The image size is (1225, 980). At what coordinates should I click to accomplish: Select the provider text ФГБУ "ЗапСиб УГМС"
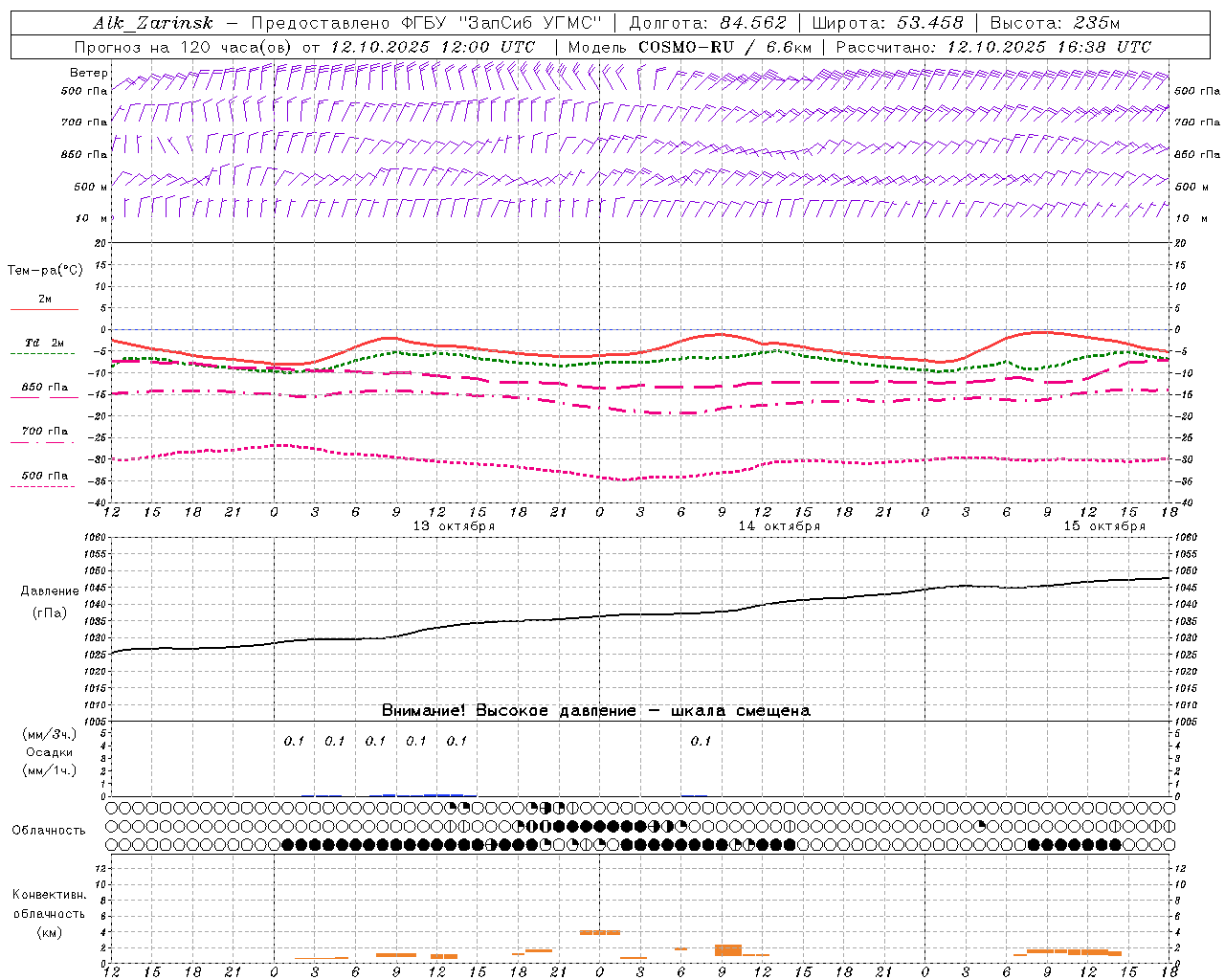501,24
